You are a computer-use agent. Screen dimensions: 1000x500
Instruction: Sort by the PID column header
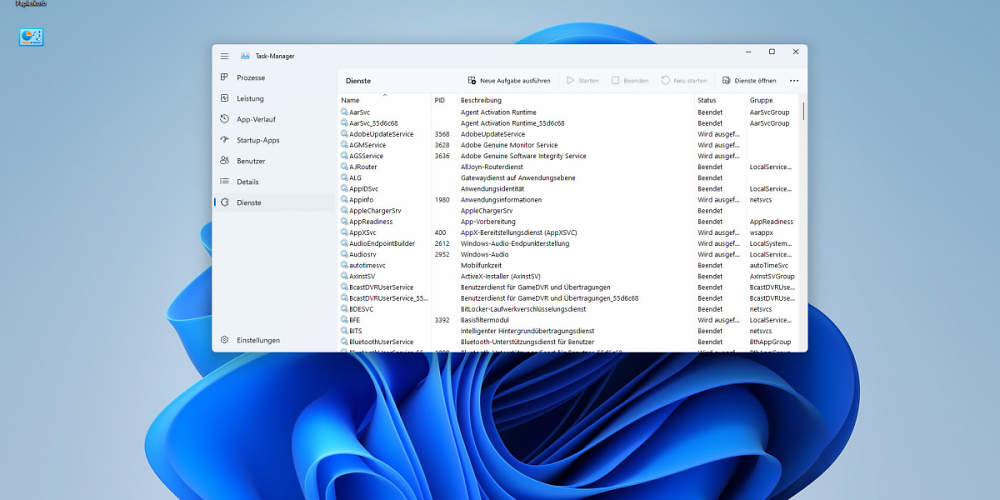pos(445,100)
